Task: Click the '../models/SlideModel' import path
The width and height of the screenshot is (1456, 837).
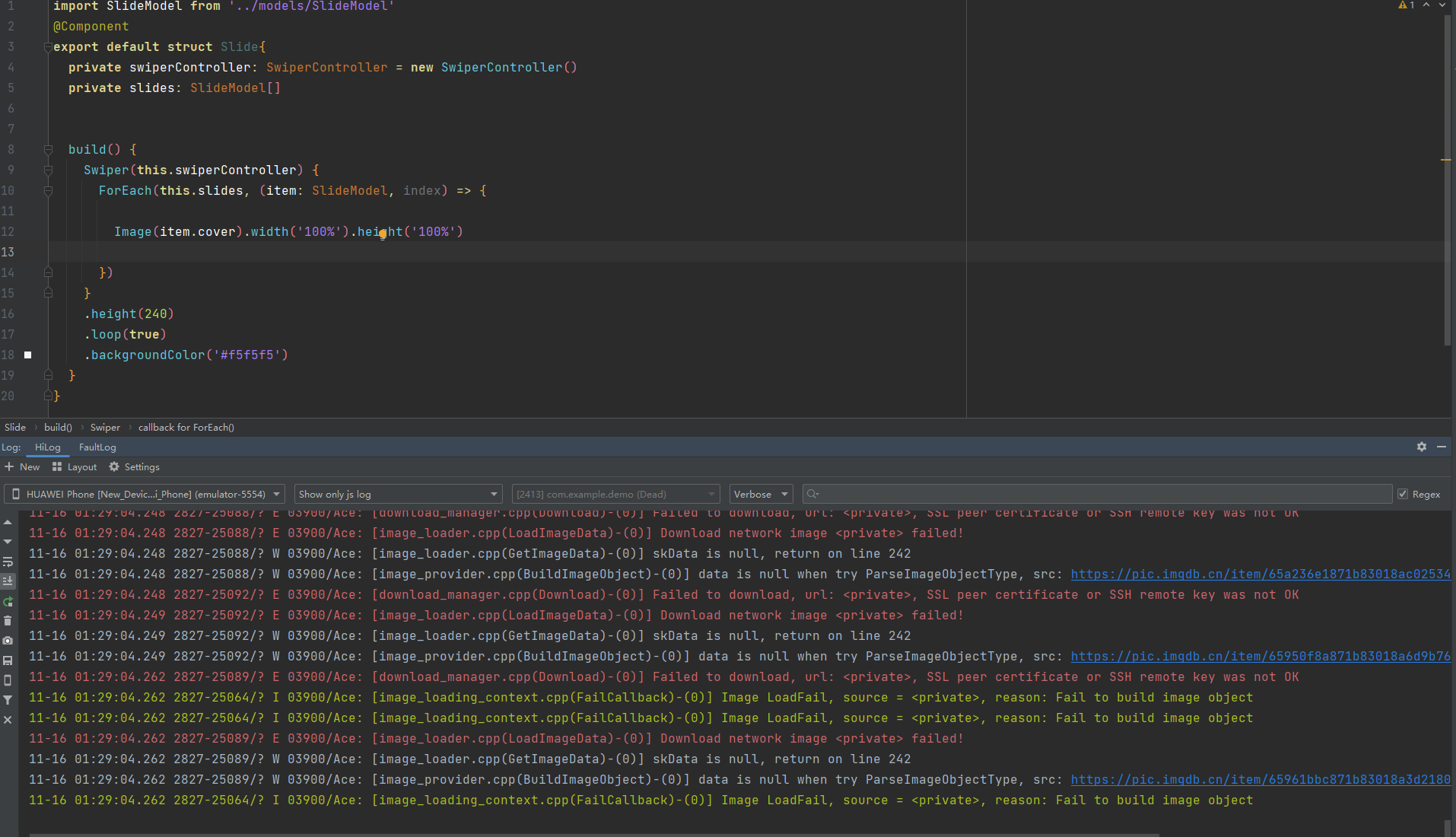Action: coord(311,6)
